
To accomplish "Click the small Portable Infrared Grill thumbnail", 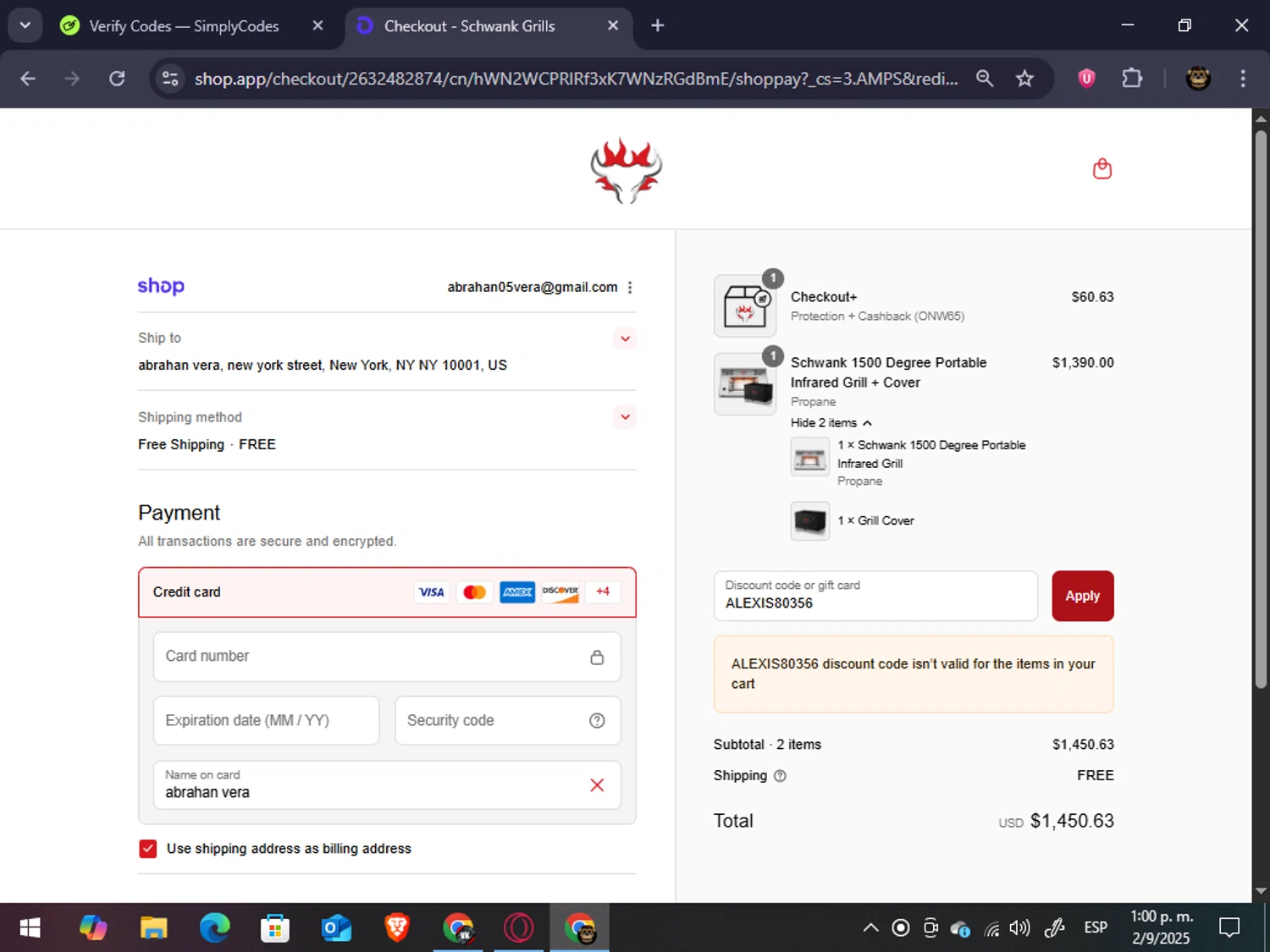I will pyautogui.click(x=810, y=457).
